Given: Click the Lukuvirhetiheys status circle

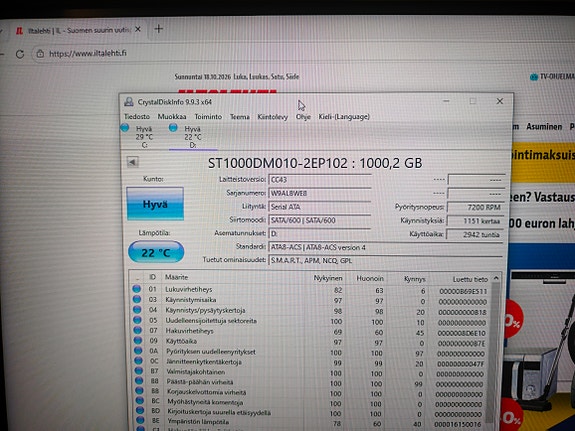Looking at the screenshot, I should 136,289.
